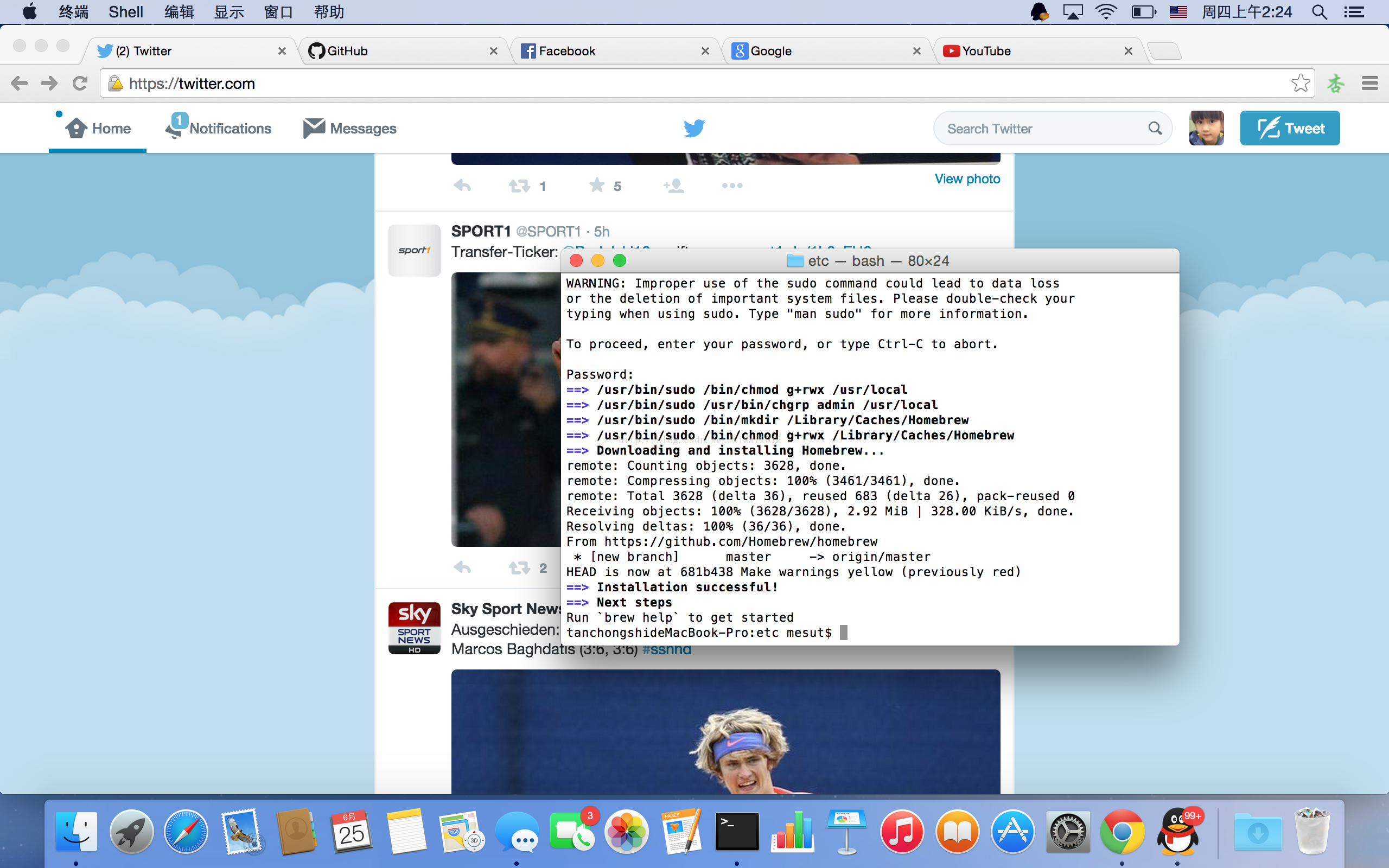Retweet the tweet with 1 retweet

519,186
